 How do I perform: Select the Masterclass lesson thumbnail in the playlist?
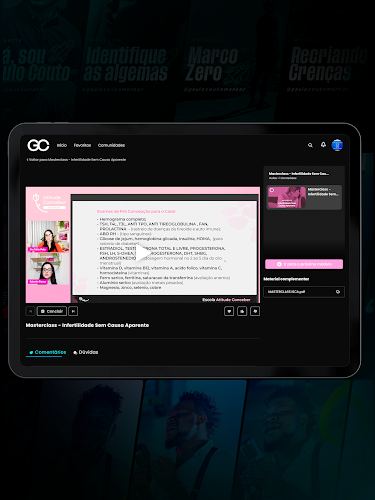click(x=287, y=197)
